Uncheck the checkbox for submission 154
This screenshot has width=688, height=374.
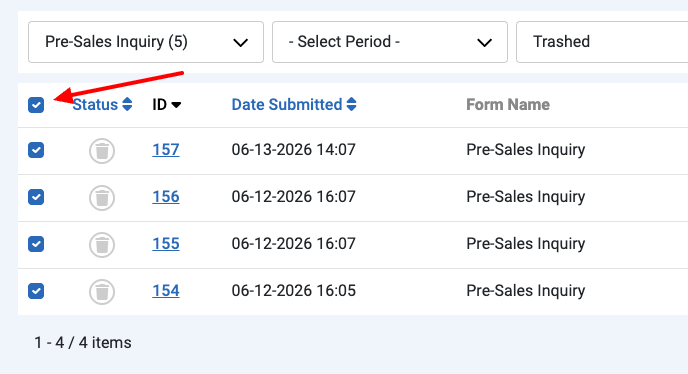(x=36, y=291)
